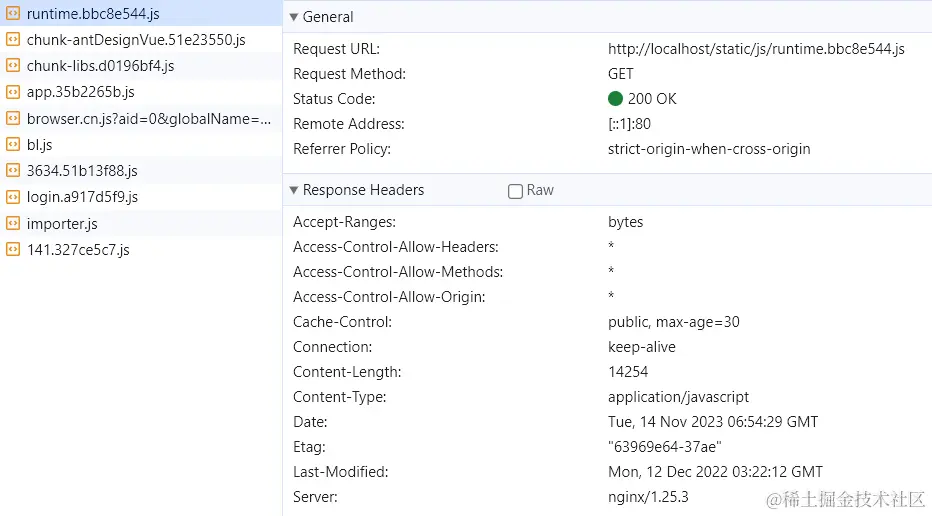Select the browser.cn.js?aid=0 request
Screen dimensions: 932x516
point(141,118)
